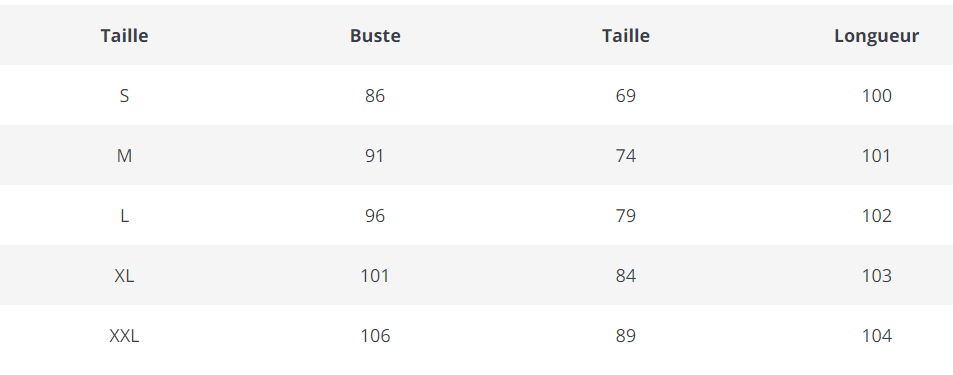Choose the XL size cell

point(125,276)
